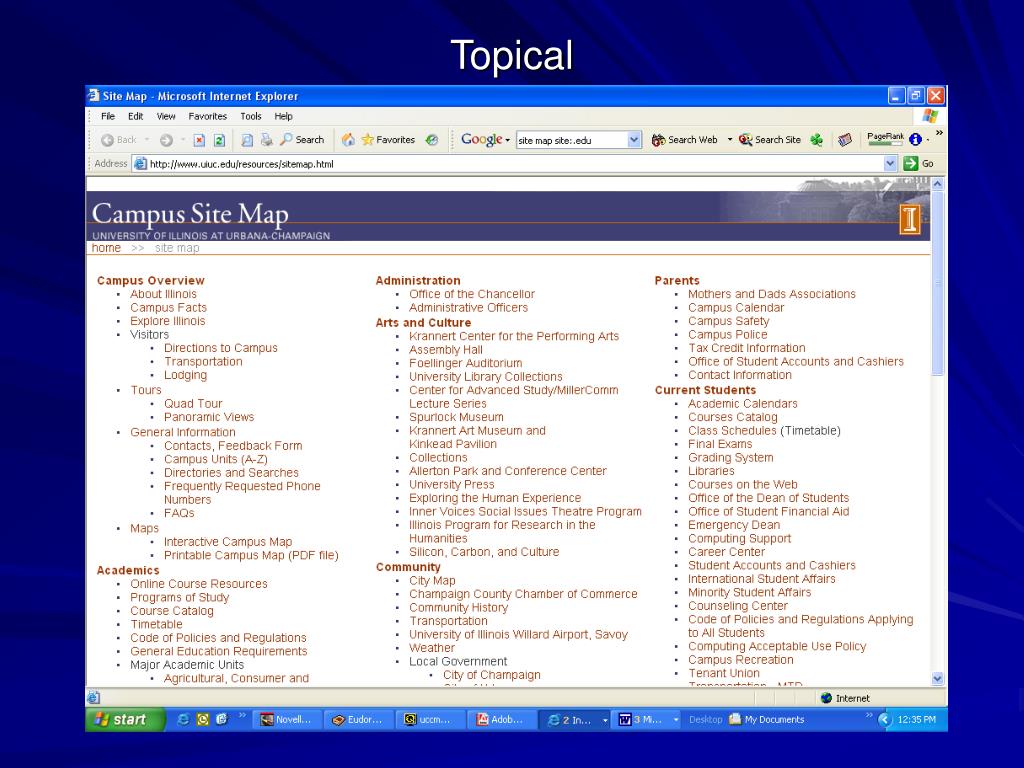This screenshot has height=768, width=1024.
Task: Switch to the Adobe taskbar button
Action: 501,719
